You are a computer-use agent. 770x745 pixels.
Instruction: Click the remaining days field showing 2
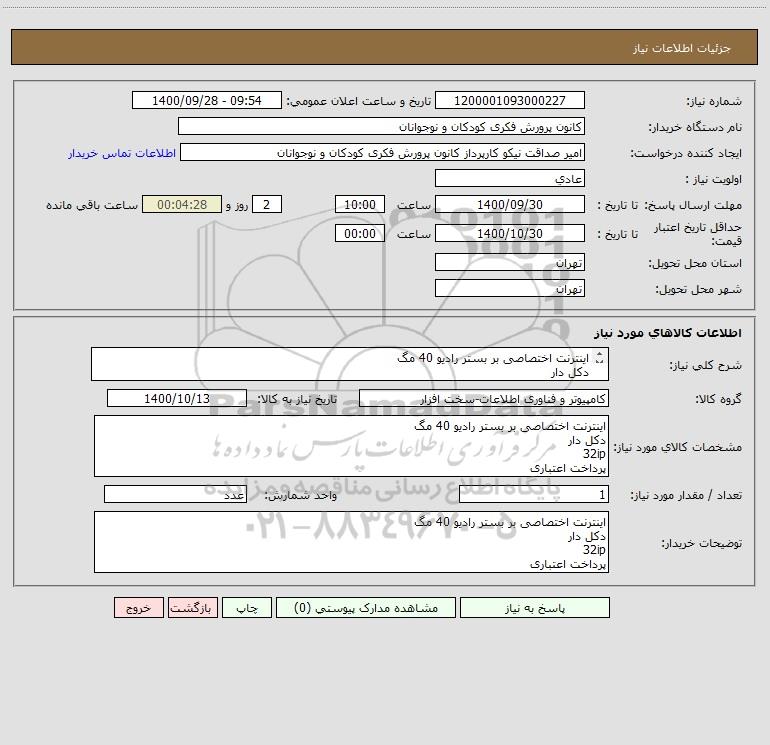point(267,204)
